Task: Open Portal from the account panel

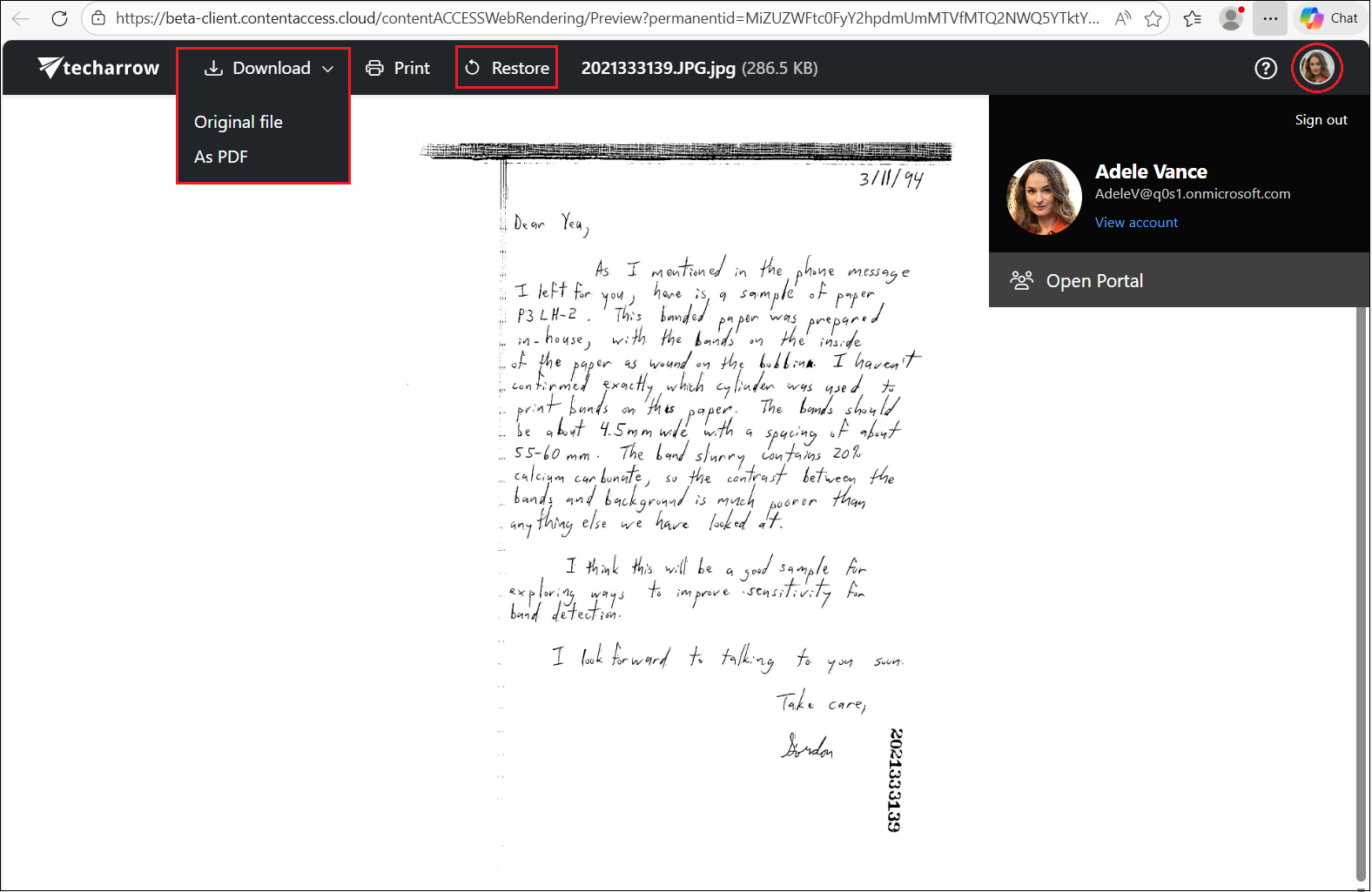Action: 1180,280
